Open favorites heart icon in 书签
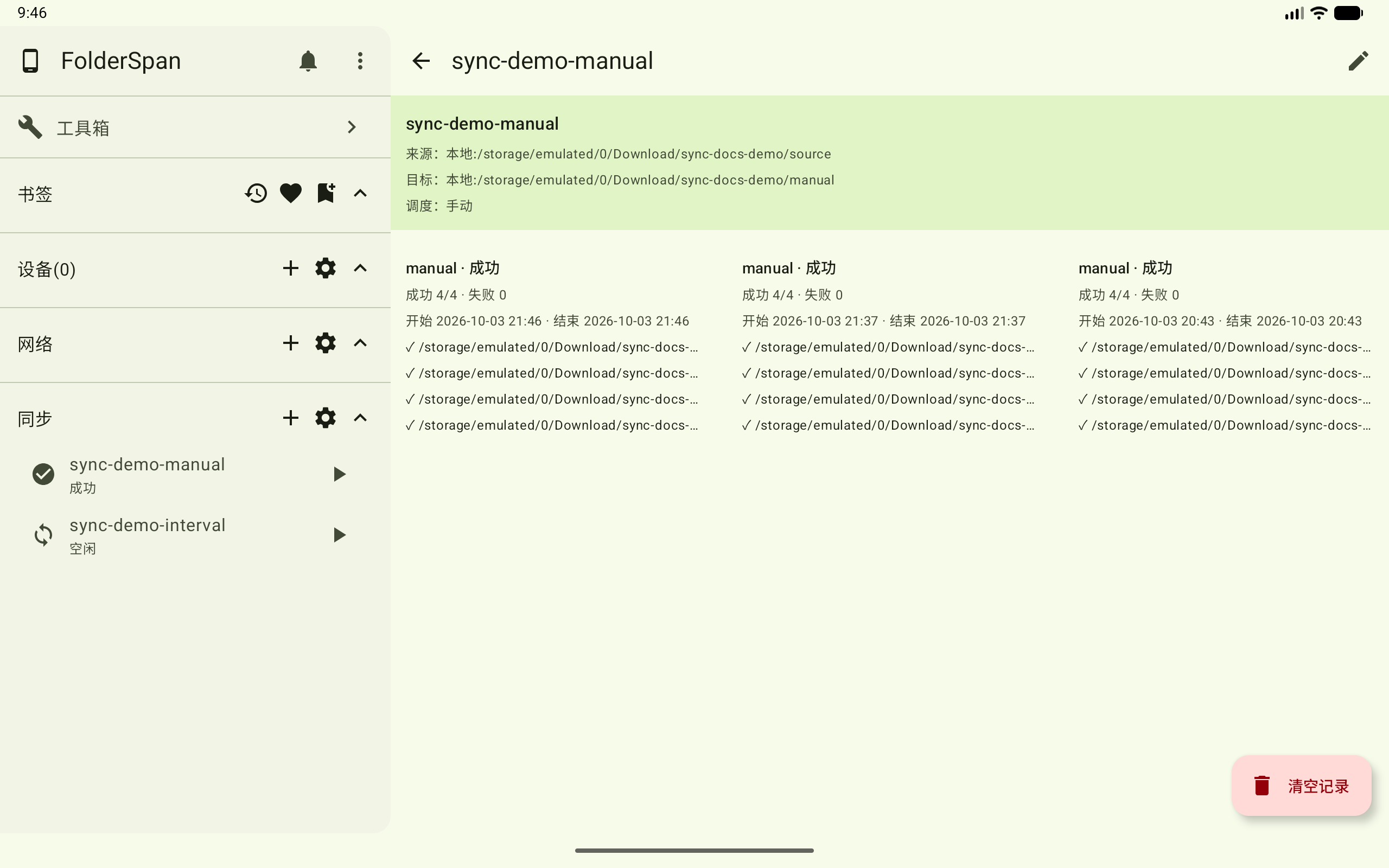Image resolution: width=1389 pixels, height=868 pixels. pyautogui.click(x=291, y=194)
